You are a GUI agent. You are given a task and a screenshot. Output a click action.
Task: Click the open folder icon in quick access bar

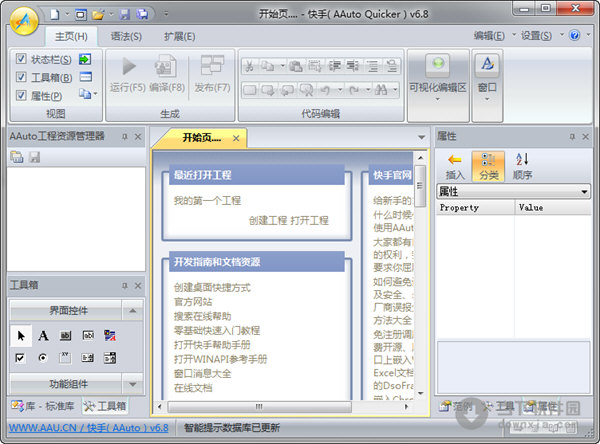[x=98, y=15]
